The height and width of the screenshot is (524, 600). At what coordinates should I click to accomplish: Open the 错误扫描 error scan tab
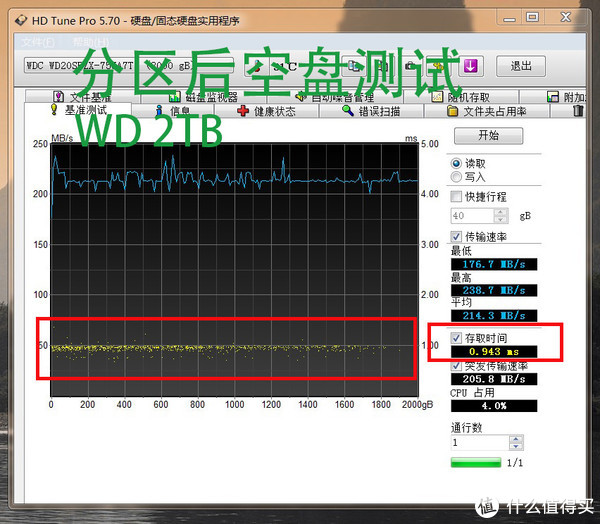coord(371,111)
